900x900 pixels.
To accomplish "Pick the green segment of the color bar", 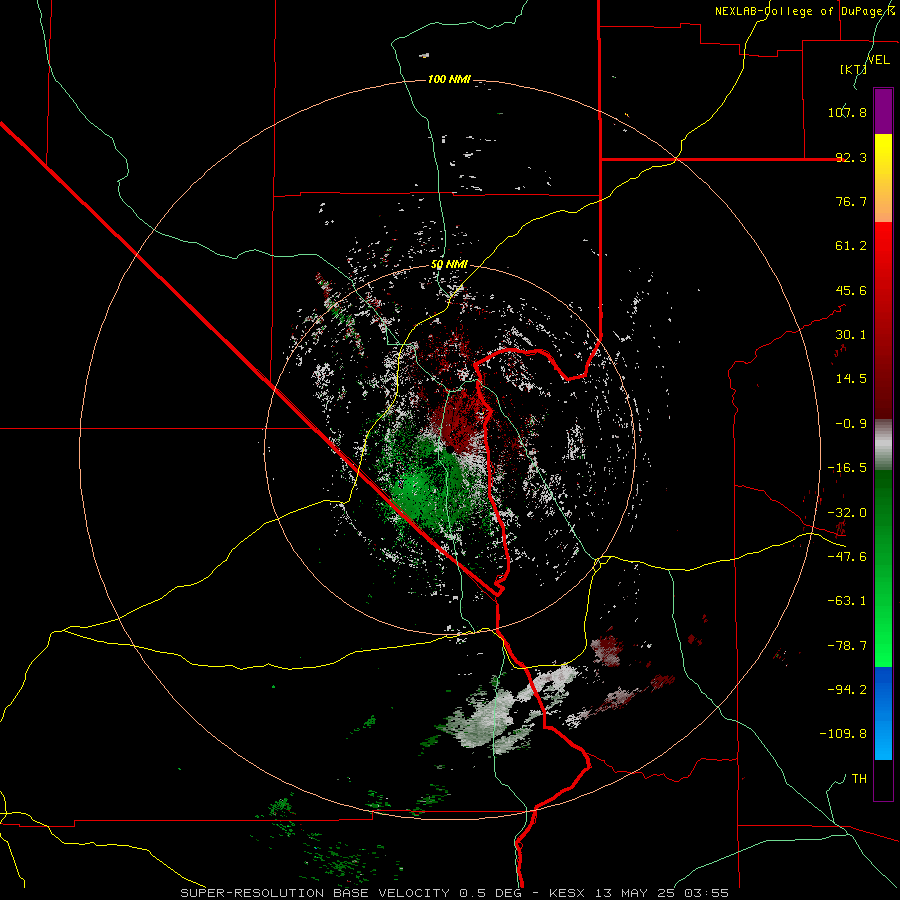I will click(883, 568).
